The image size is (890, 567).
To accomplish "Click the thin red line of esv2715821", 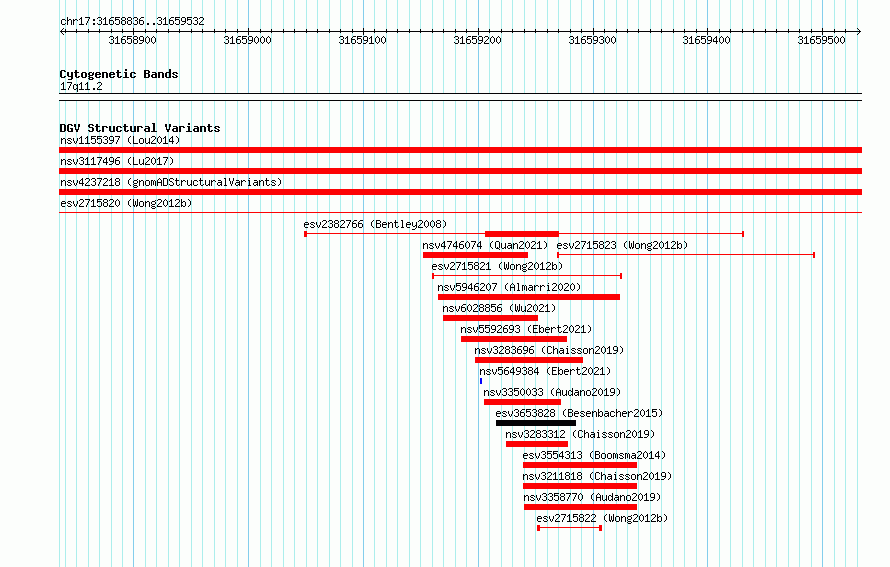I will click(x=527, y=276).
